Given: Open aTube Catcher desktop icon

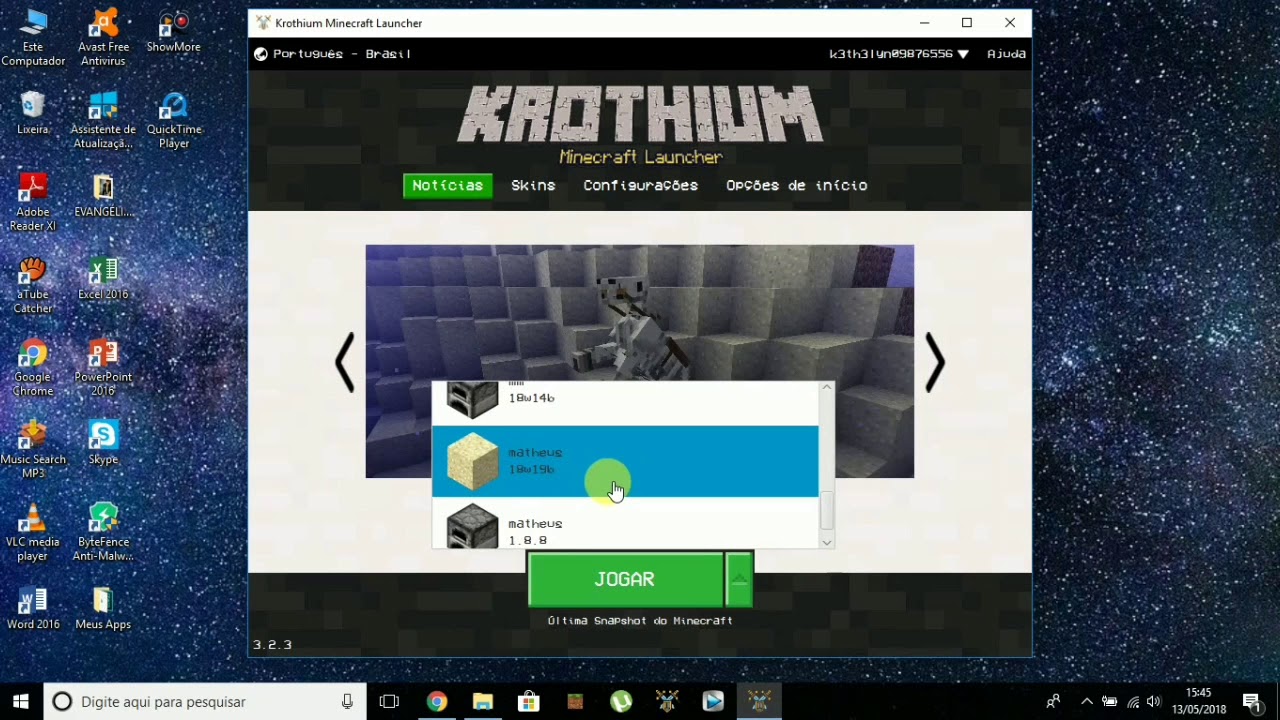Looking at the screenshot, I should tap(33, 285).
